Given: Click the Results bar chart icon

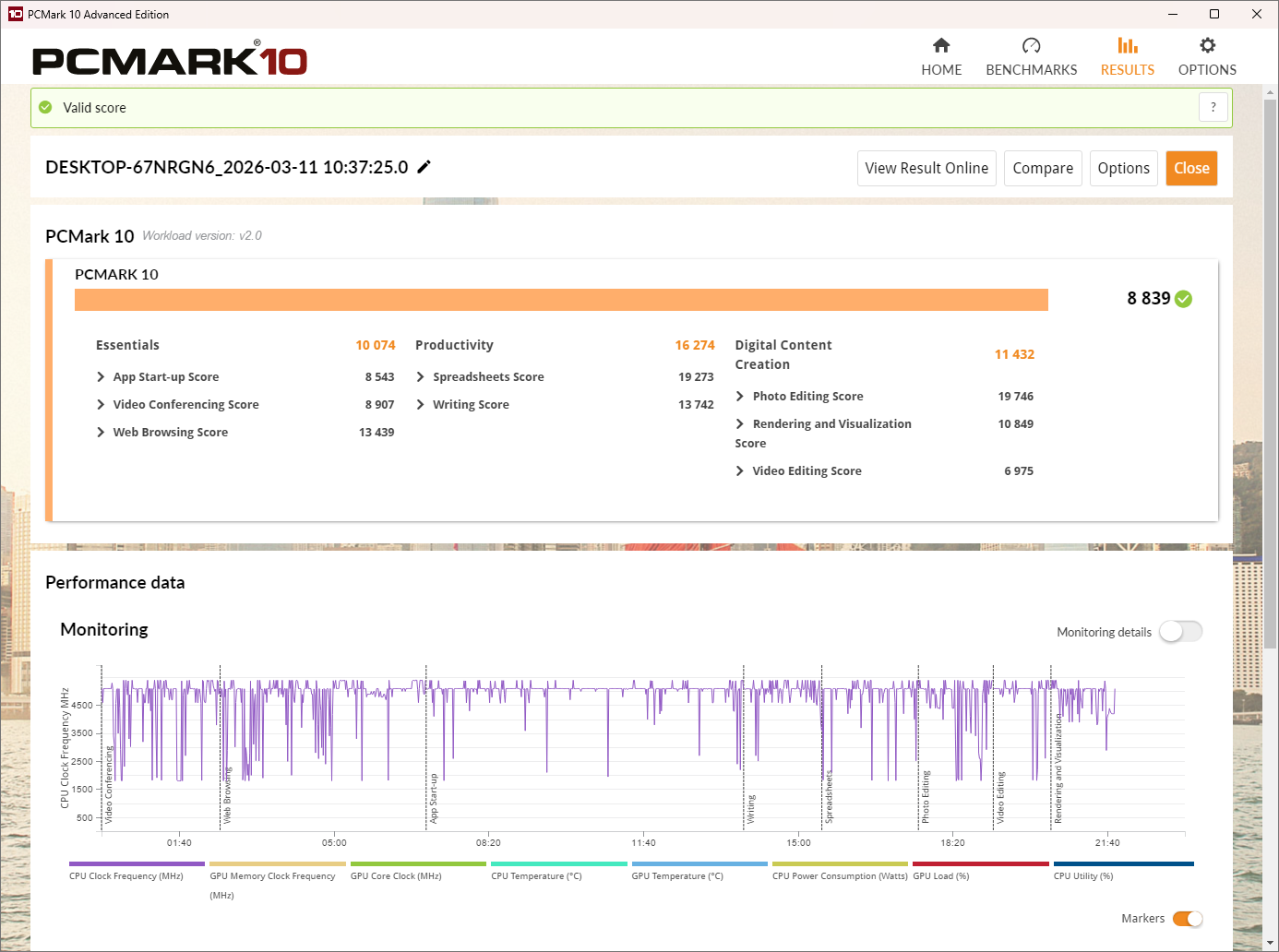Looking at the screenshot, I should pyautogui.click(x=1127, y=46).
